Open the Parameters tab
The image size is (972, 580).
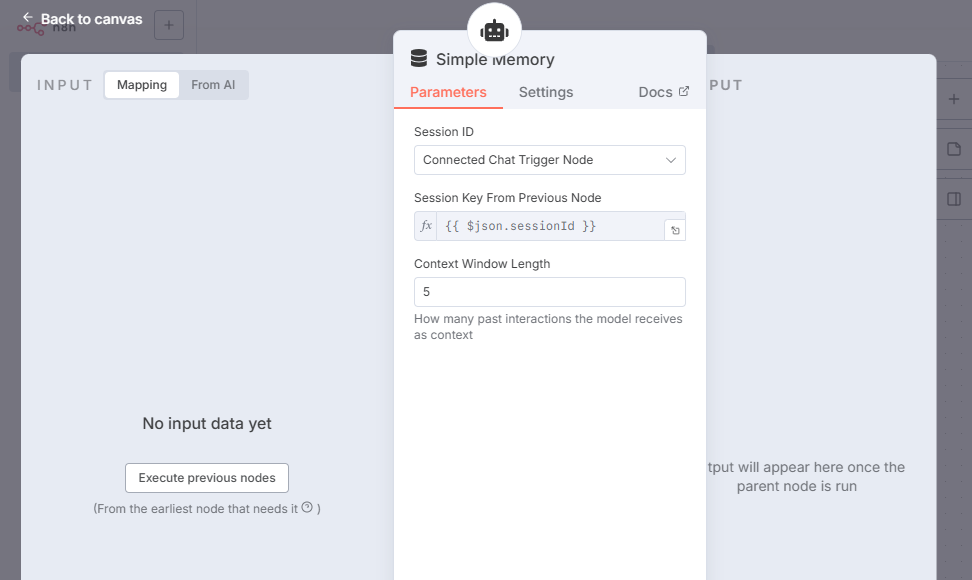448,92
